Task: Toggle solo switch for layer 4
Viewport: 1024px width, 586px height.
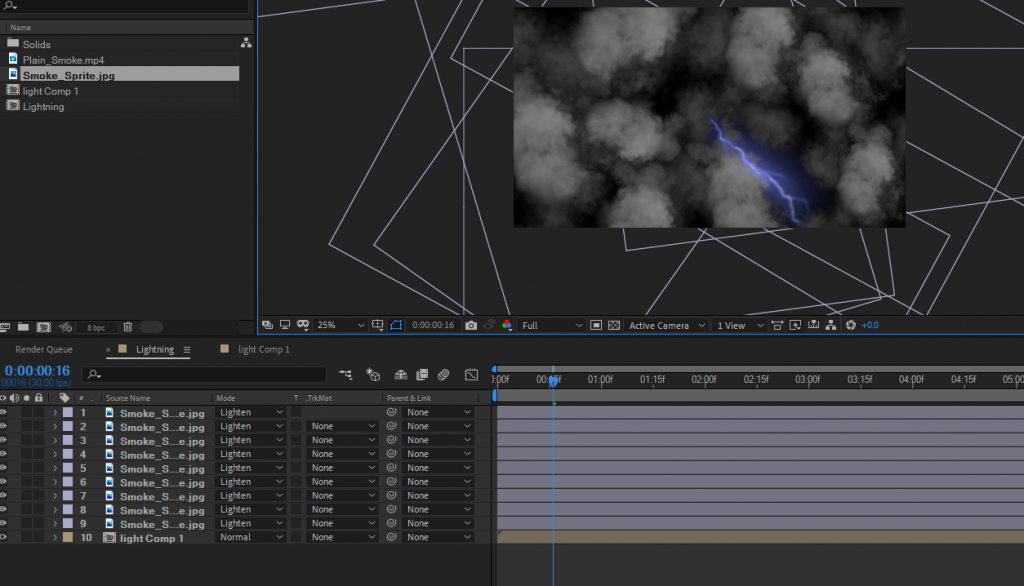Action: [x=27, y=454]
